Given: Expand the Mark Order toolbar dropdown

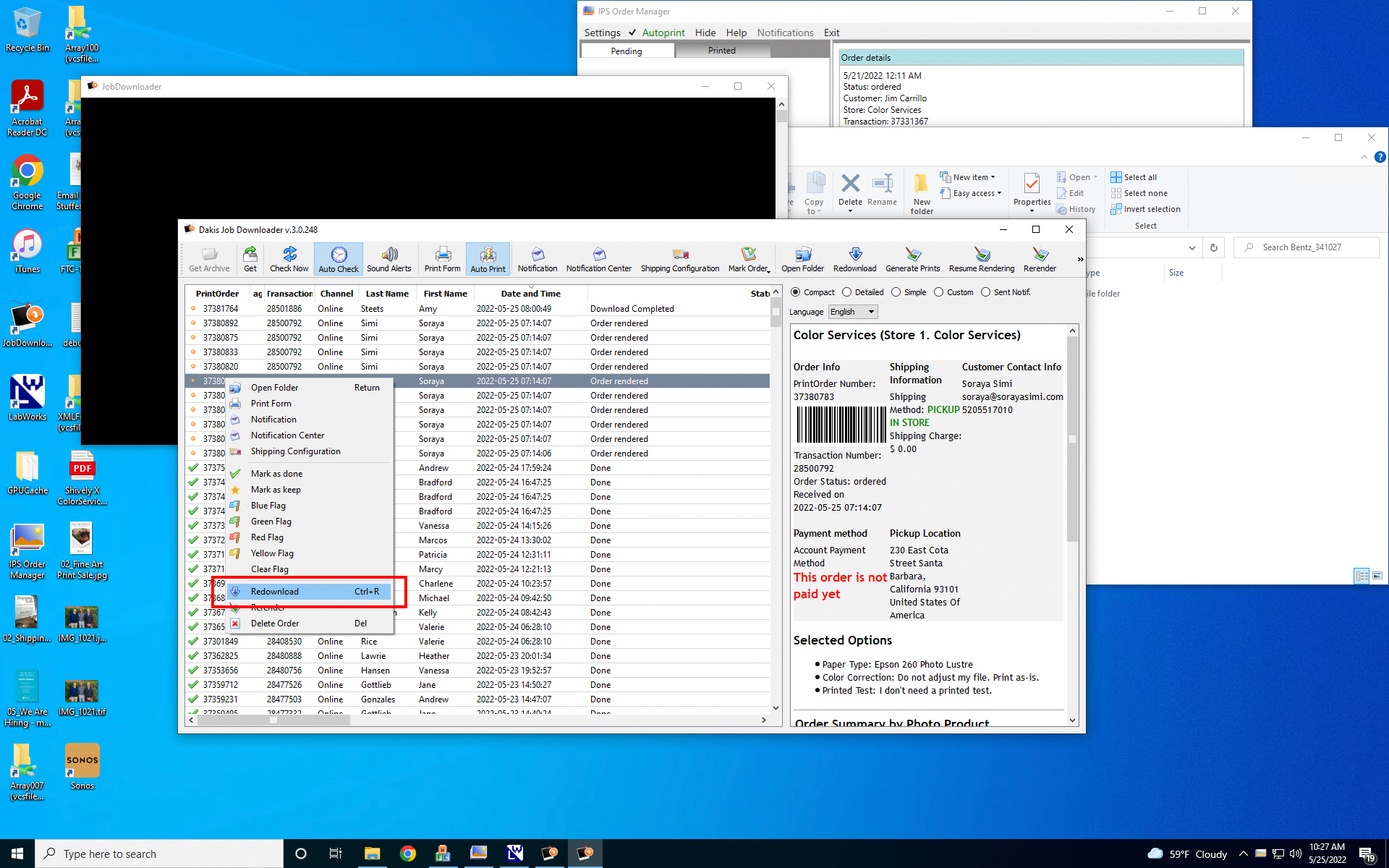Looking at the screenshot, I should point(749,259).
